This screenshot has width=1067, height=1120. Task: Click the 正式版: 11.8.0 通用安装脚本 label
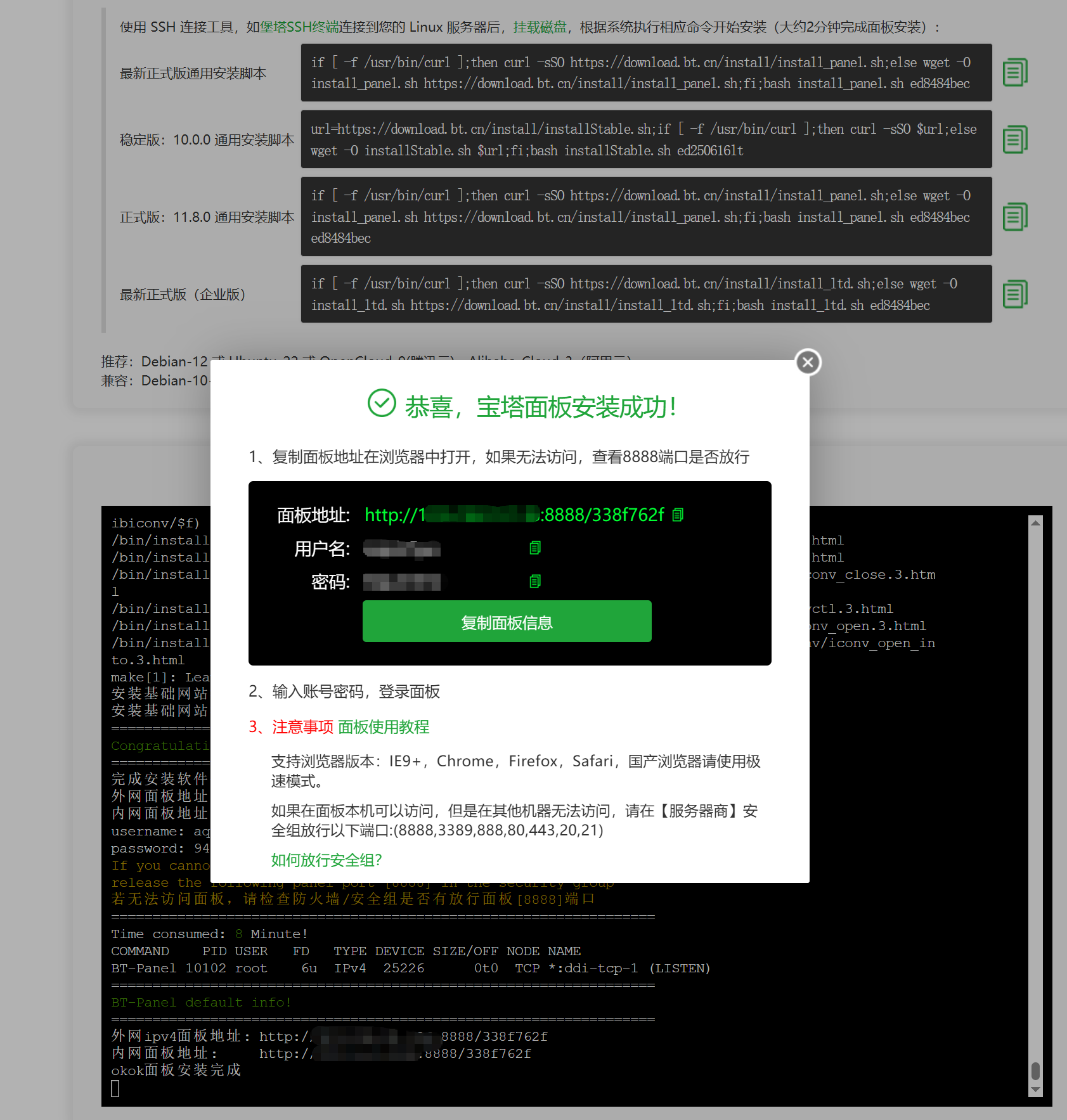point(207,217)
